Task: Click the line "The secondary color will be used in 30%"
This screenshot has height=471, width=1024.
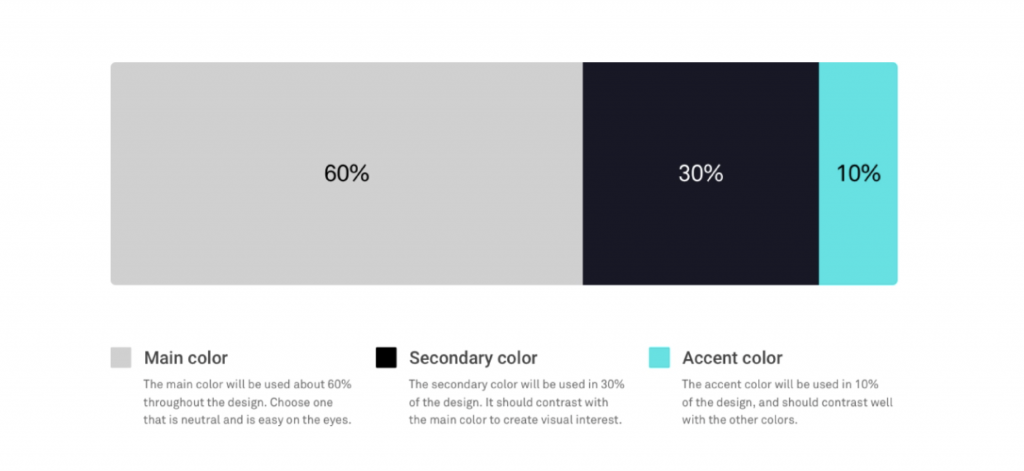Action: 517,383
